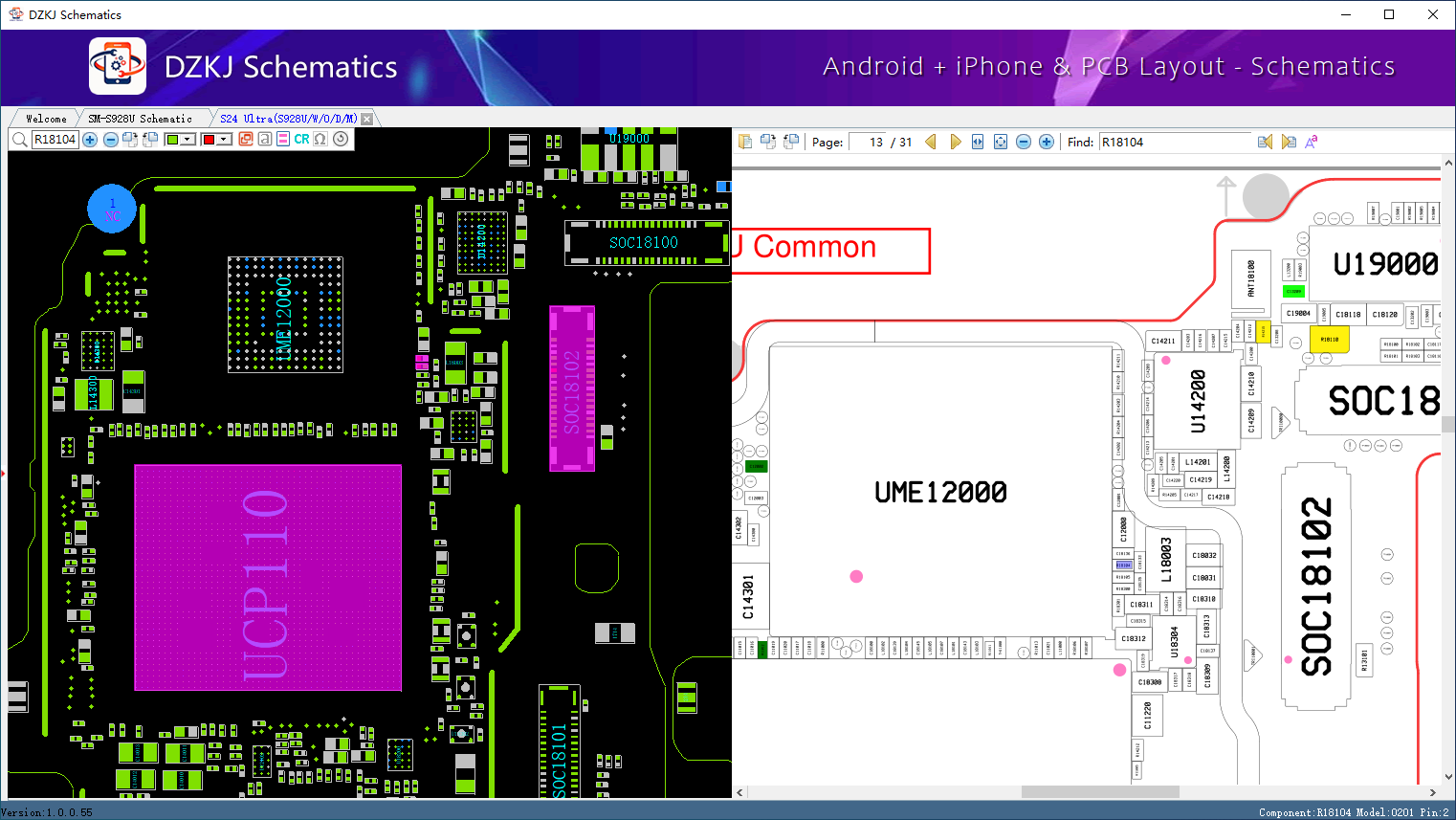Toggle the pink lines layer icon
Screen dimensions: 1456x820
(282, 140)
